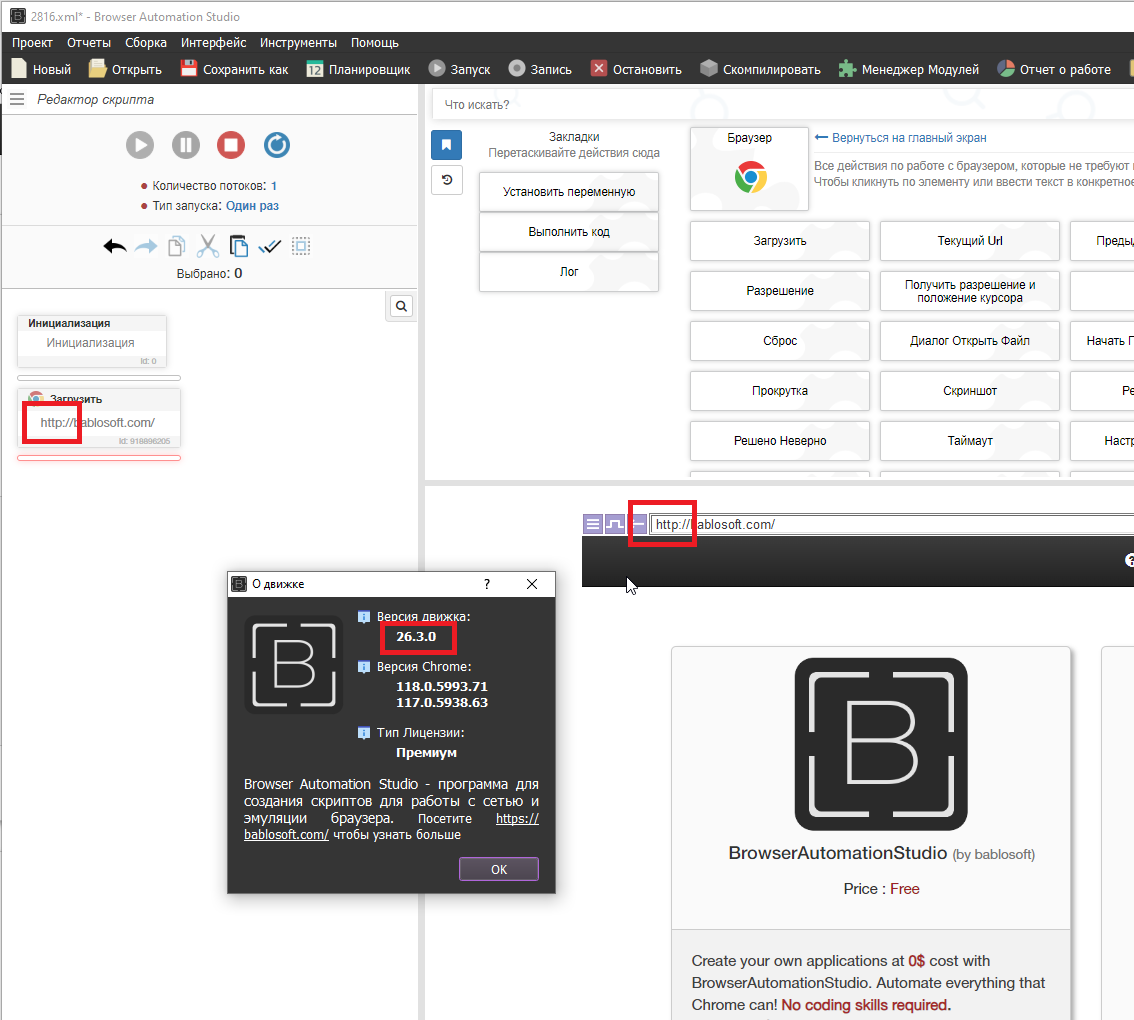Click the select all double-checkmark icon
The image size is (1134, 1020).
point(269,246)
